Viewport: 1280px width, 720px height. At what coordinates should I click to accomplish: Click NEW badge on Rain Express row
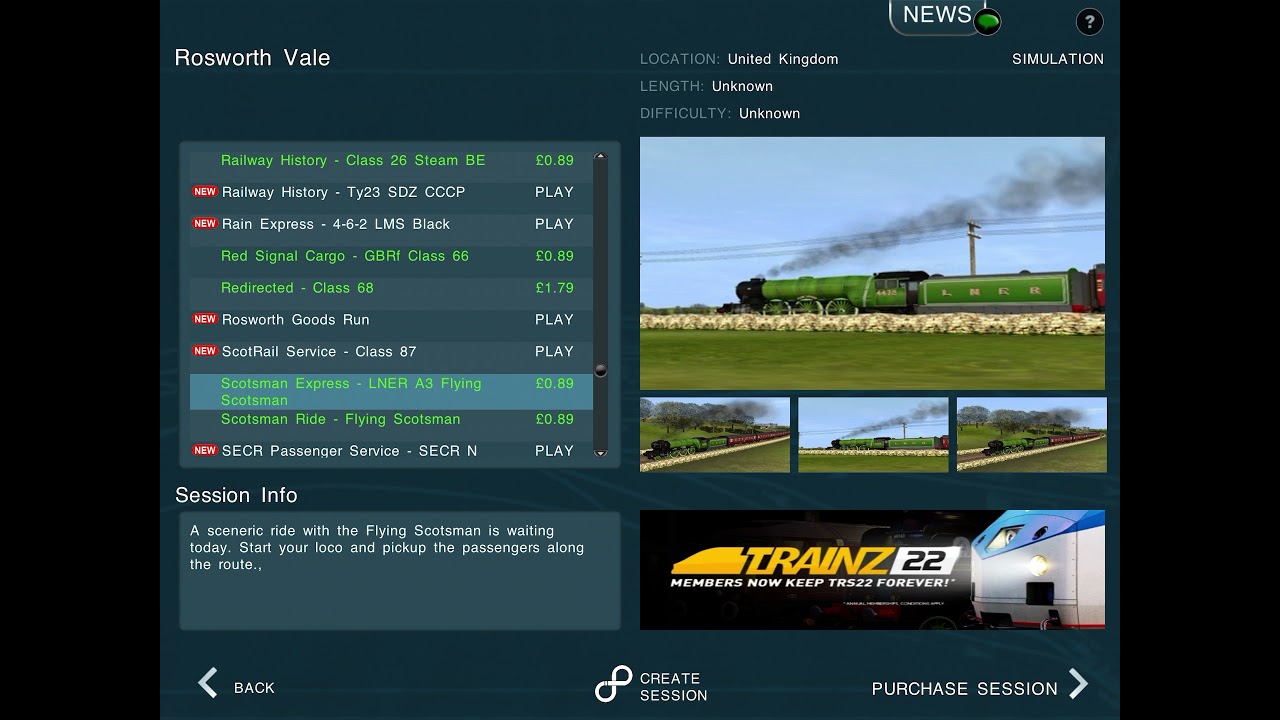click(205, 223)
